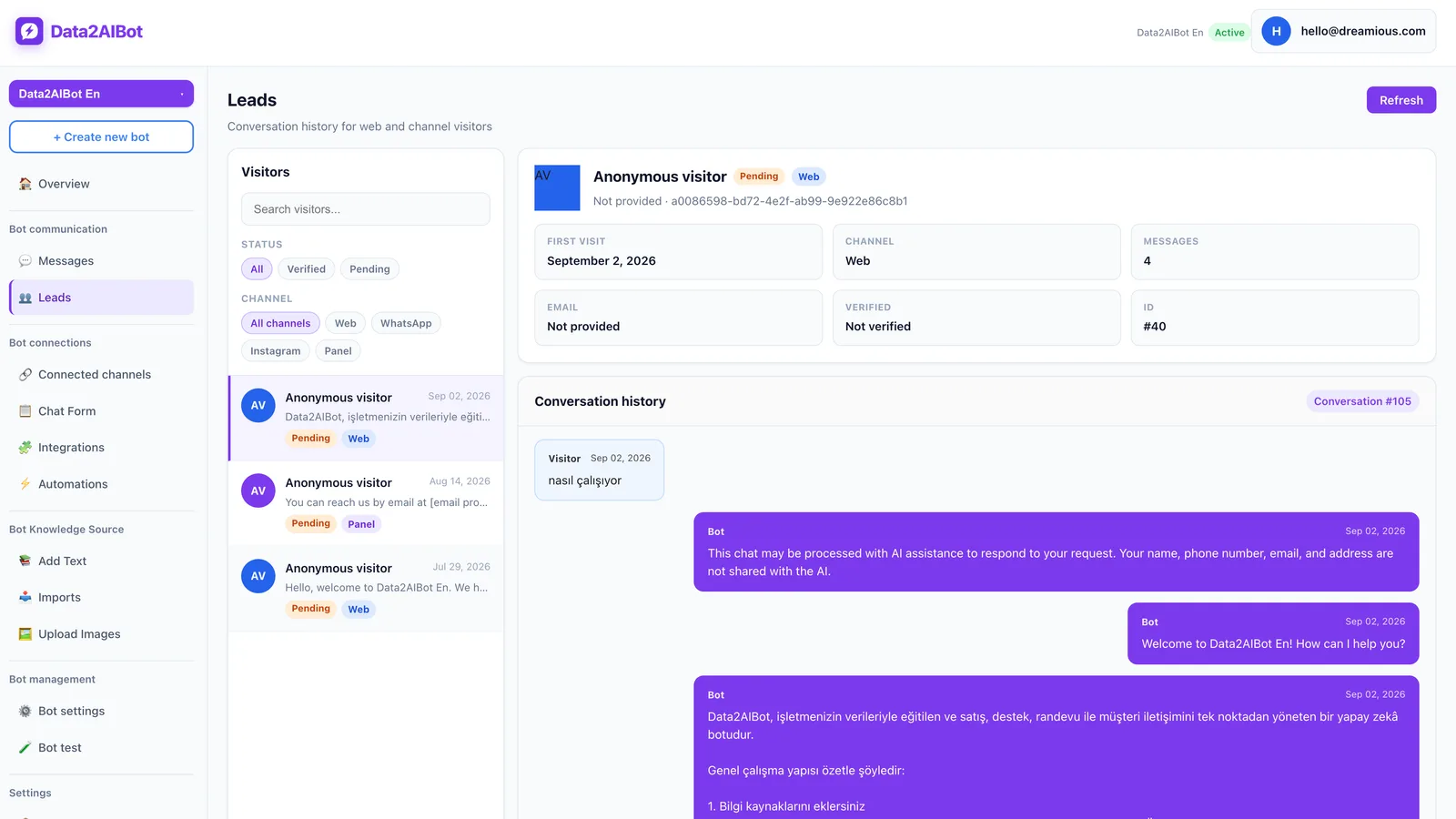Open Bot settings page
This screenshot has height=819, width=1456.
(101, 712)
